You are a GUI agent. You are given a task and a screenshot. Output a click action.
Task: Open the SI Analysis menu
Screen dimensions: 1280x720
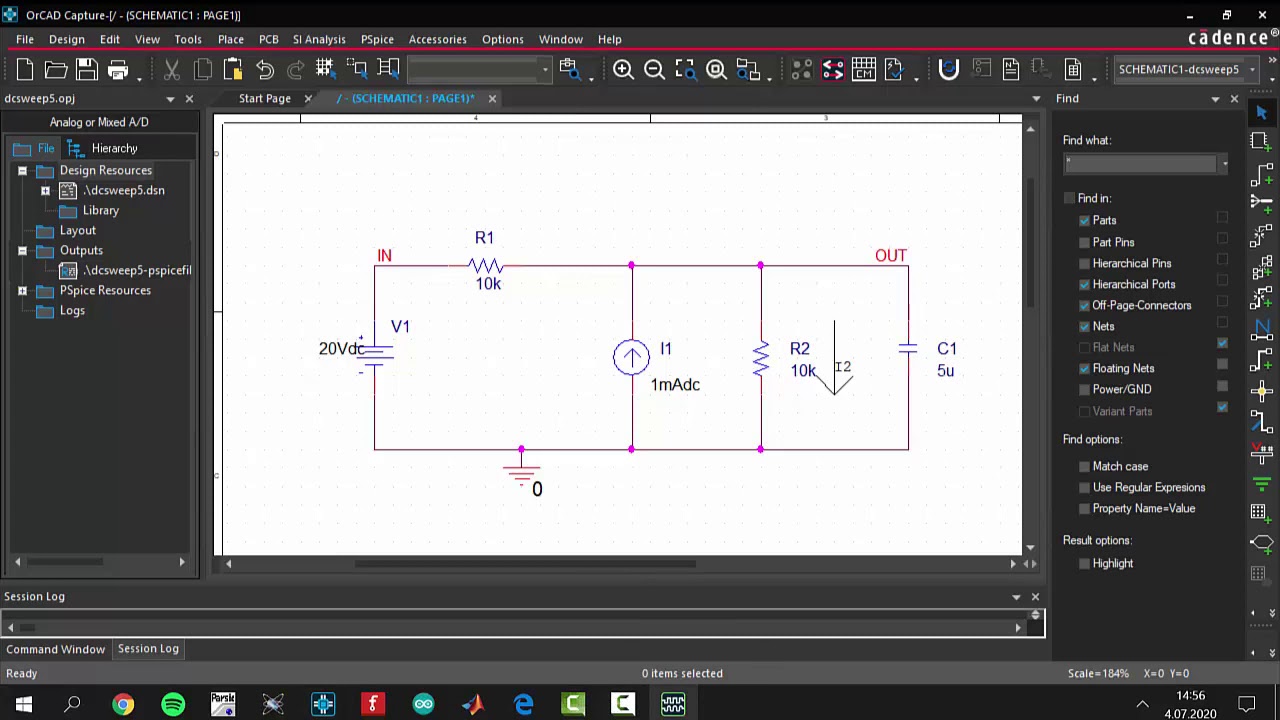click(x=319, y=39)
